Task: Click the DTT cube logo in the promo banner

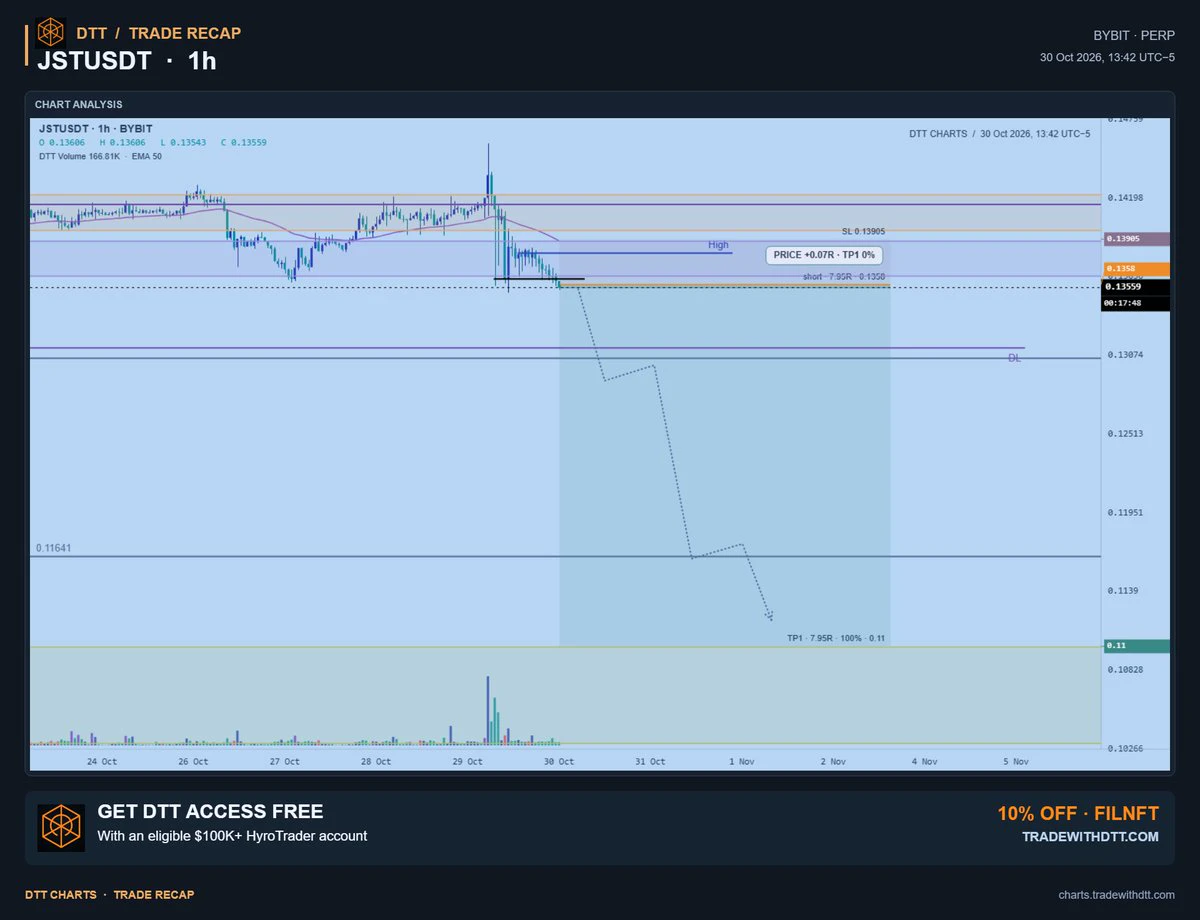Action: click(x=61, y=827)
